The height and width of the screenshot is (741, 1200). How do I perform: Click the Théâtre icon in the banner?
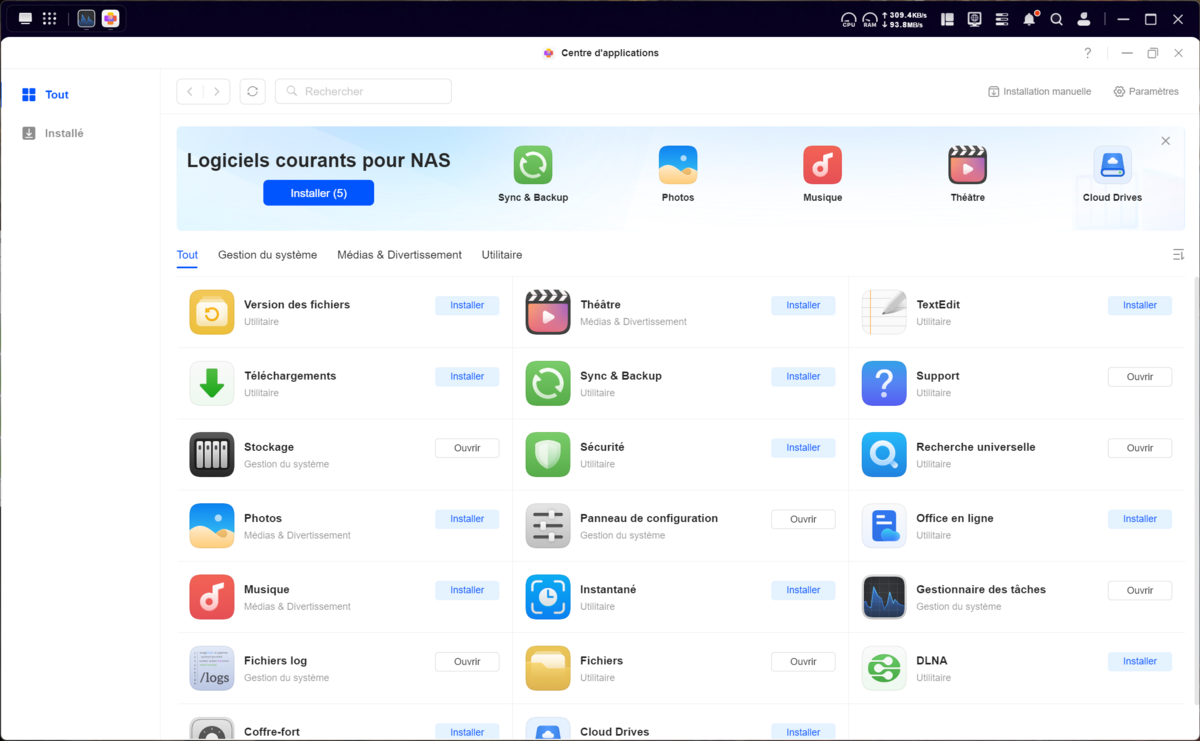point(967,166)
